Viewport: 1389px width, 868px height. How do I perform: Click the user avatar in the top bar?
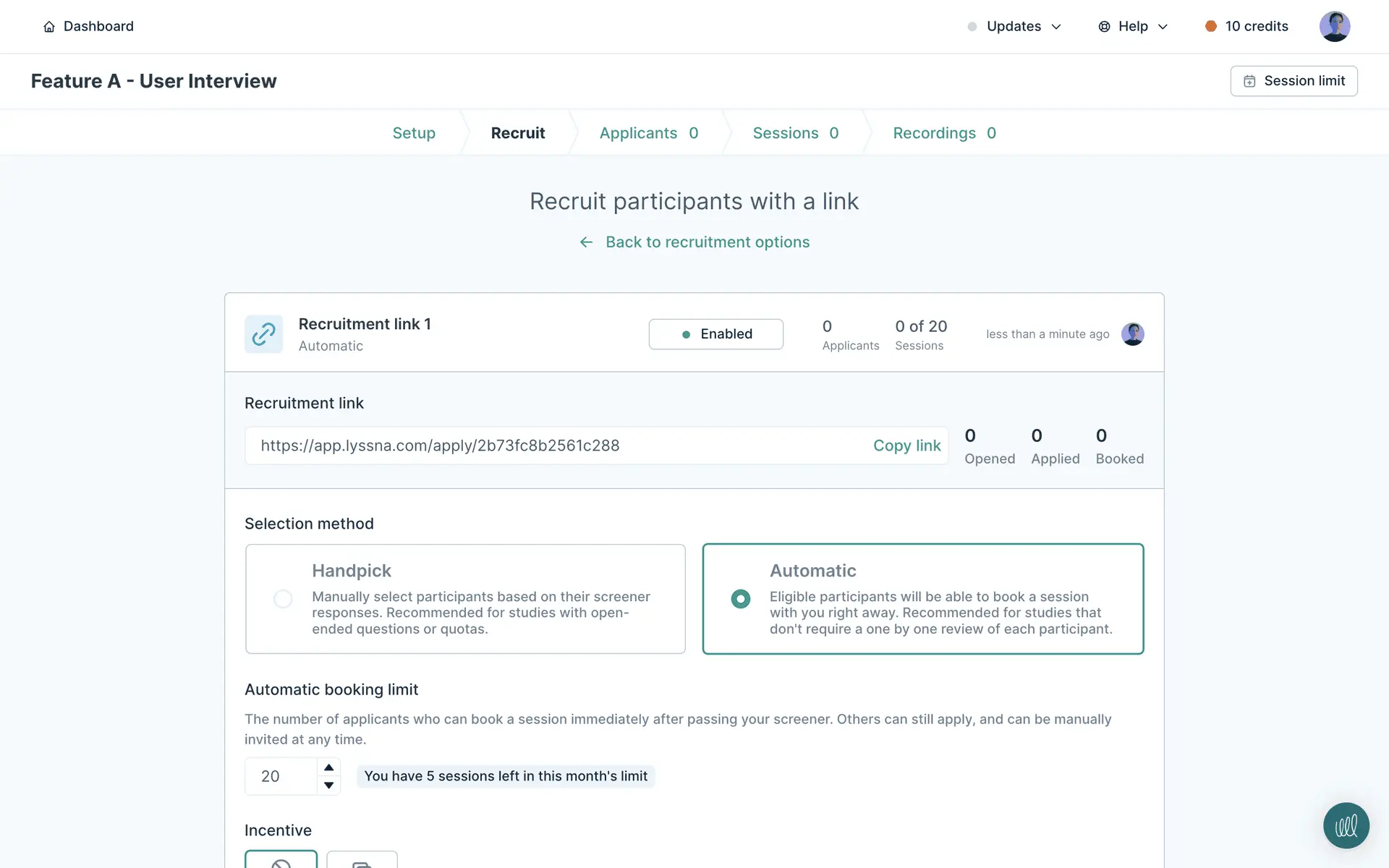coord(1334,27)
